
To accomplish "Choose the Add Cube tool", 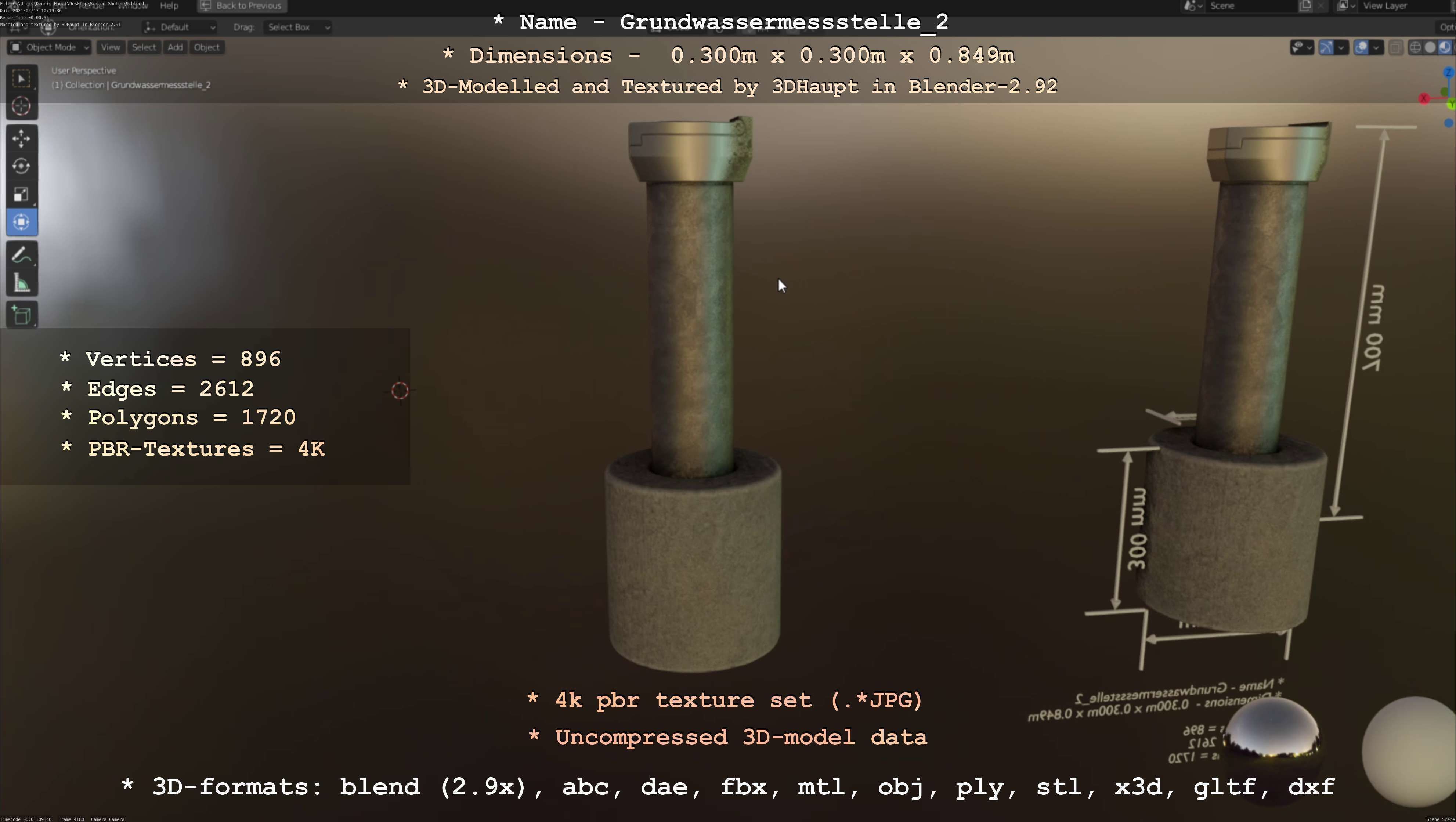I will (21, 315).
